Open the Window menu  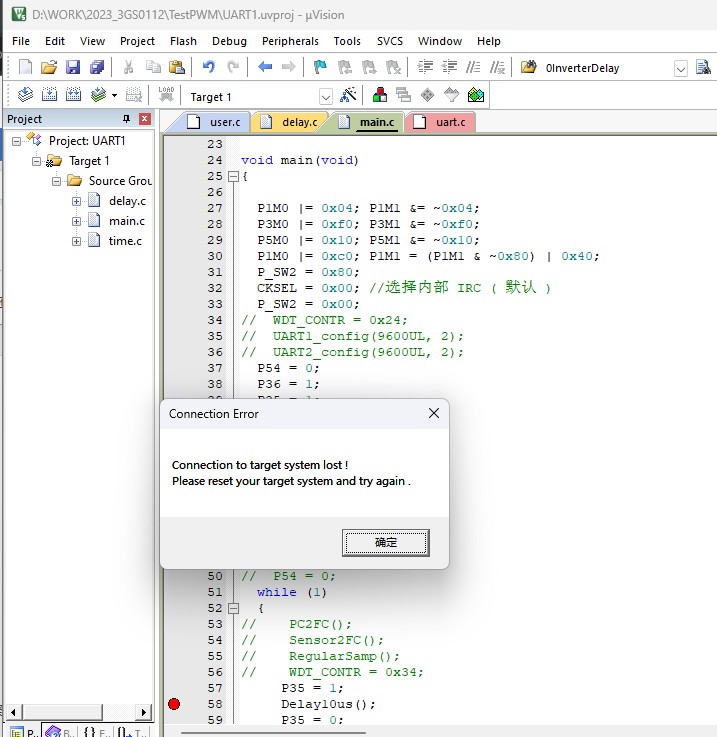pos(440,41)
